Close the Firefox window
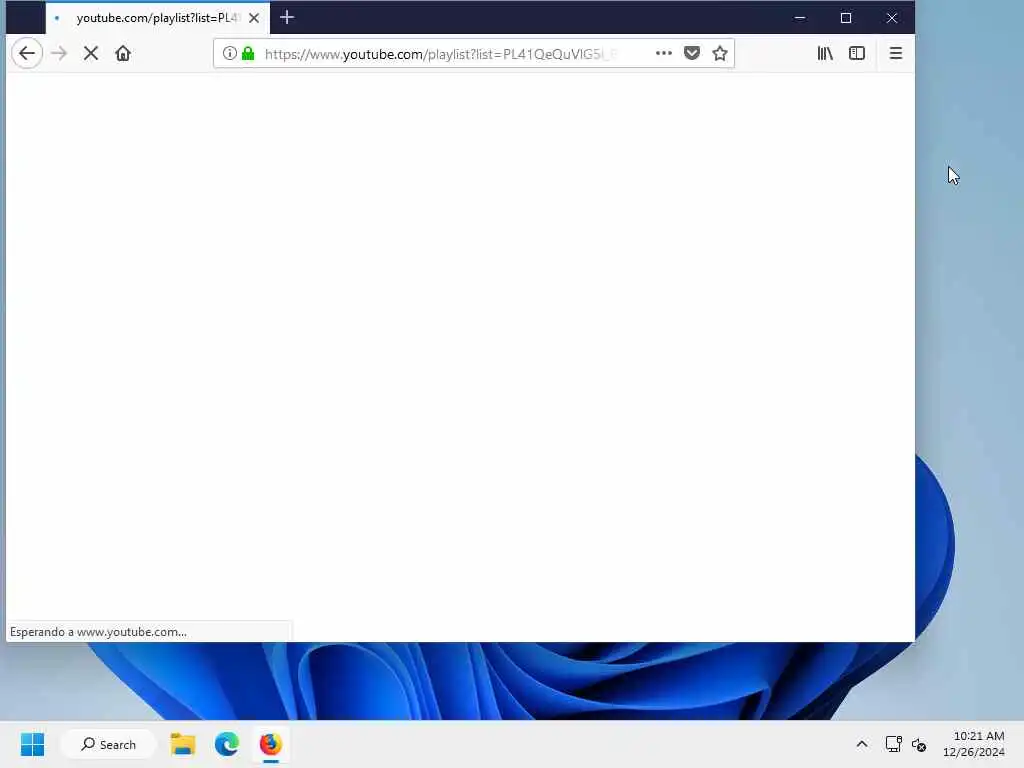The height and width of the screenshot is (768, 1024). click(891, 18)
